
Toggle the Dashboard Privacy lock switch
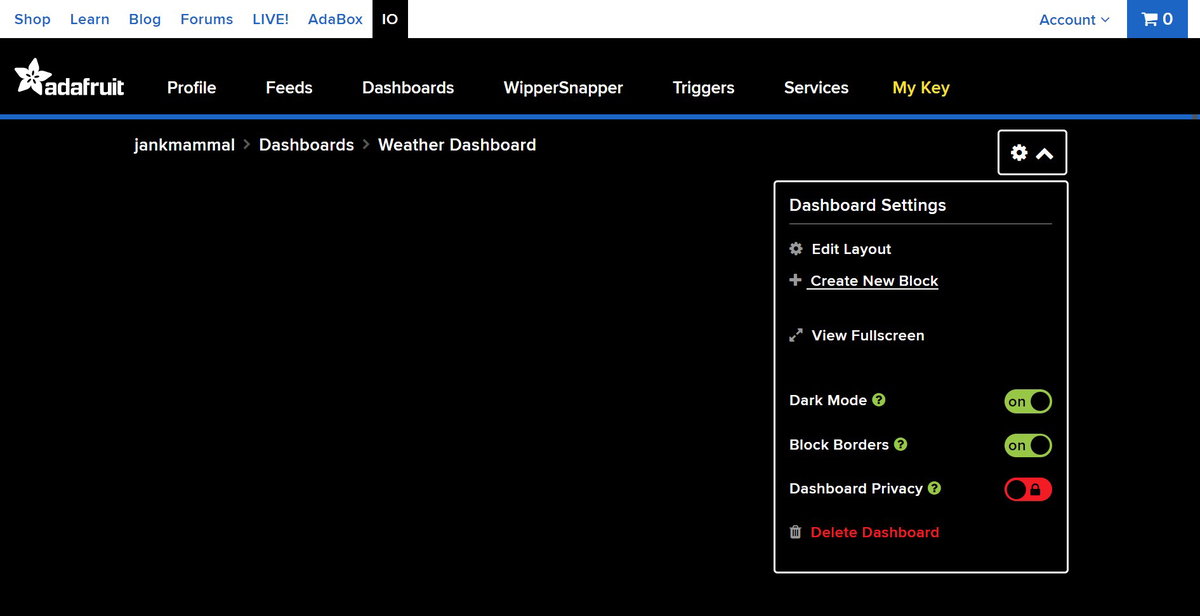point(1028,489)
